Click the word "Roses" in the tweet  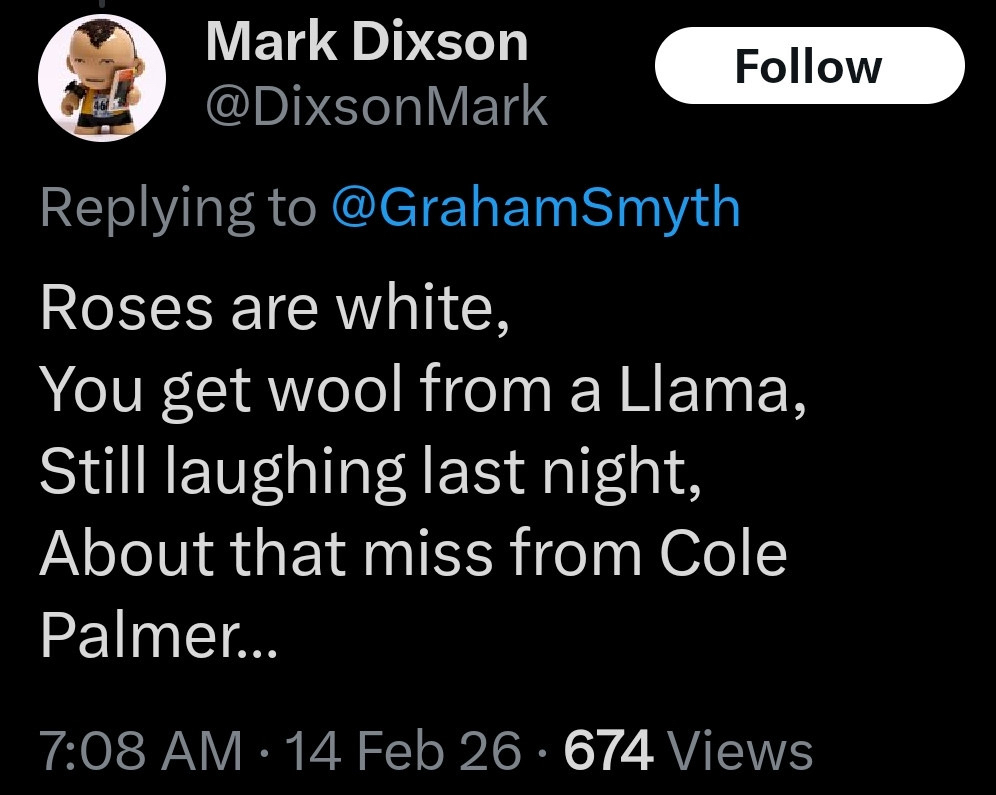127,310
